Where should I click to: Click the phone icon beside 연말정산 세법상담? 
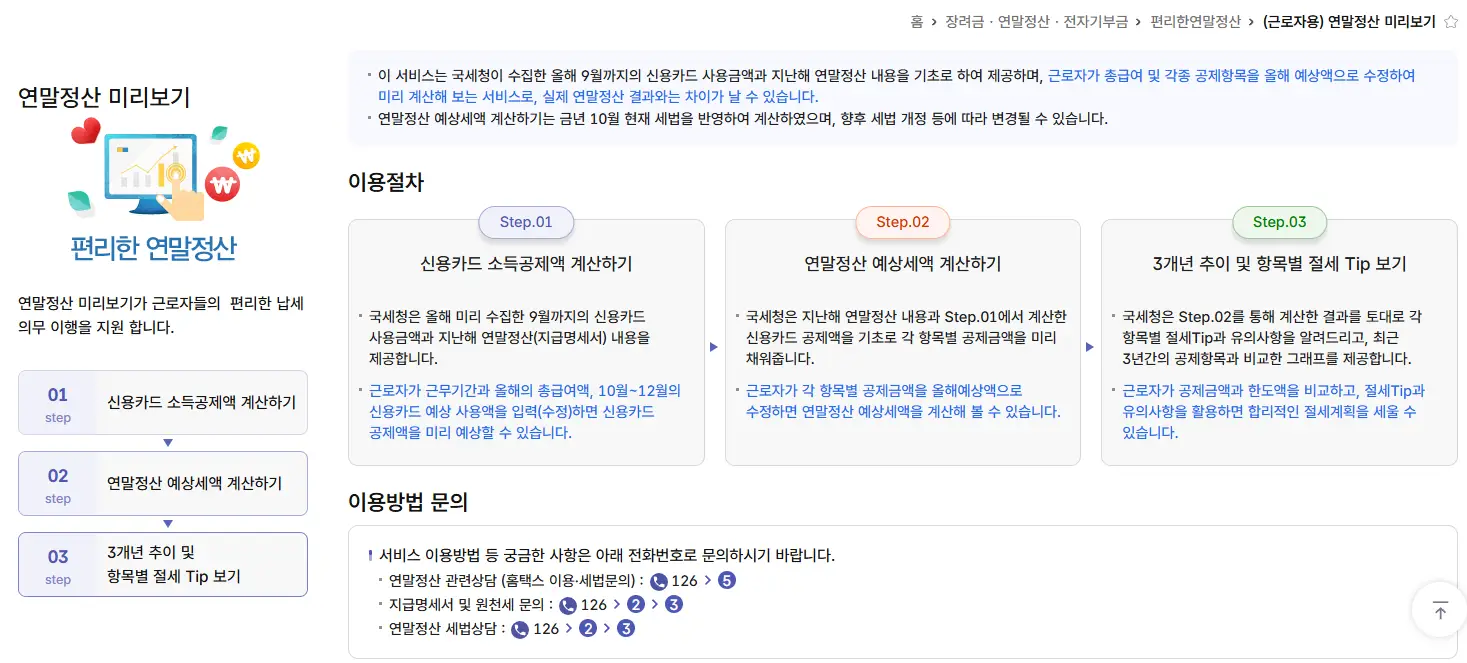point(520,628)
